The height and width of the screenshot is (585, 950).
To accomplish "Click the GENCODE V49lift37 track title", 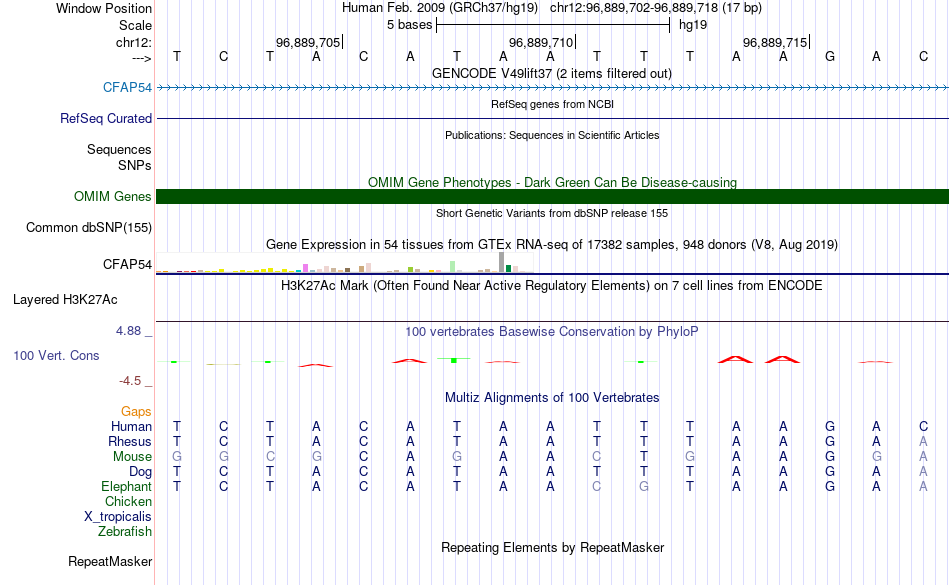I will point(552,73).
